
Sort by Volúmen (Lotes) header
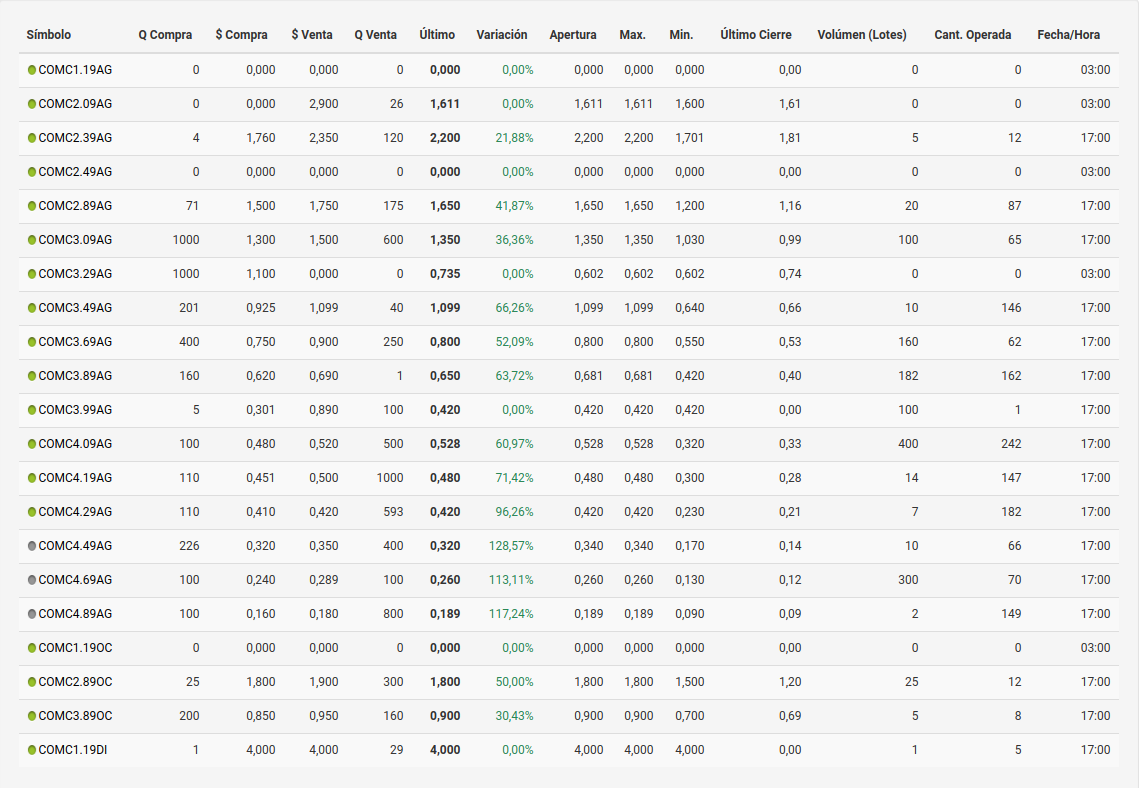[x=861, y=35]
